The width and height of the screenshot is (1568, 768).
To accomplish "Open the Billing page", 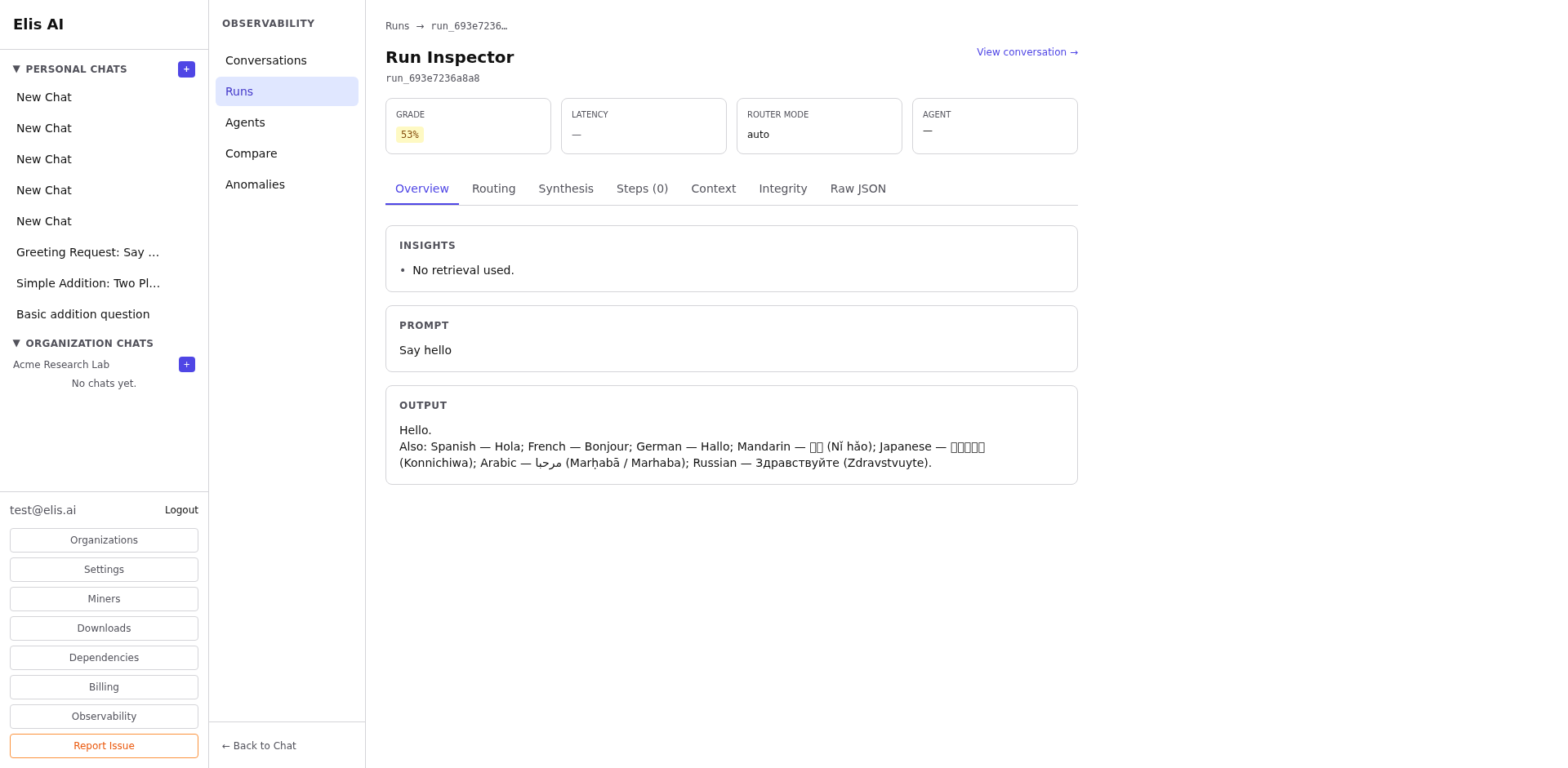I will (x=104, y=686).
